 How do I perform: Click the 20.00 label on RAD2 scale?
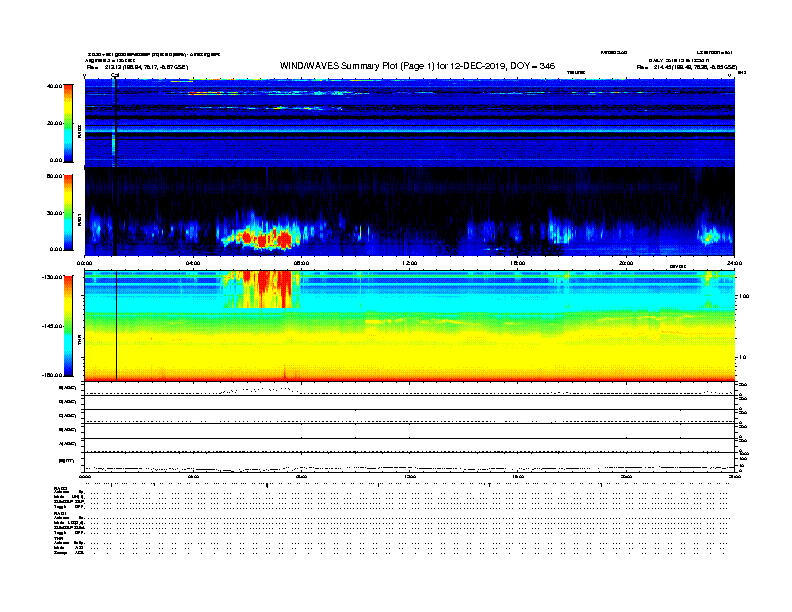click(54, 123)
